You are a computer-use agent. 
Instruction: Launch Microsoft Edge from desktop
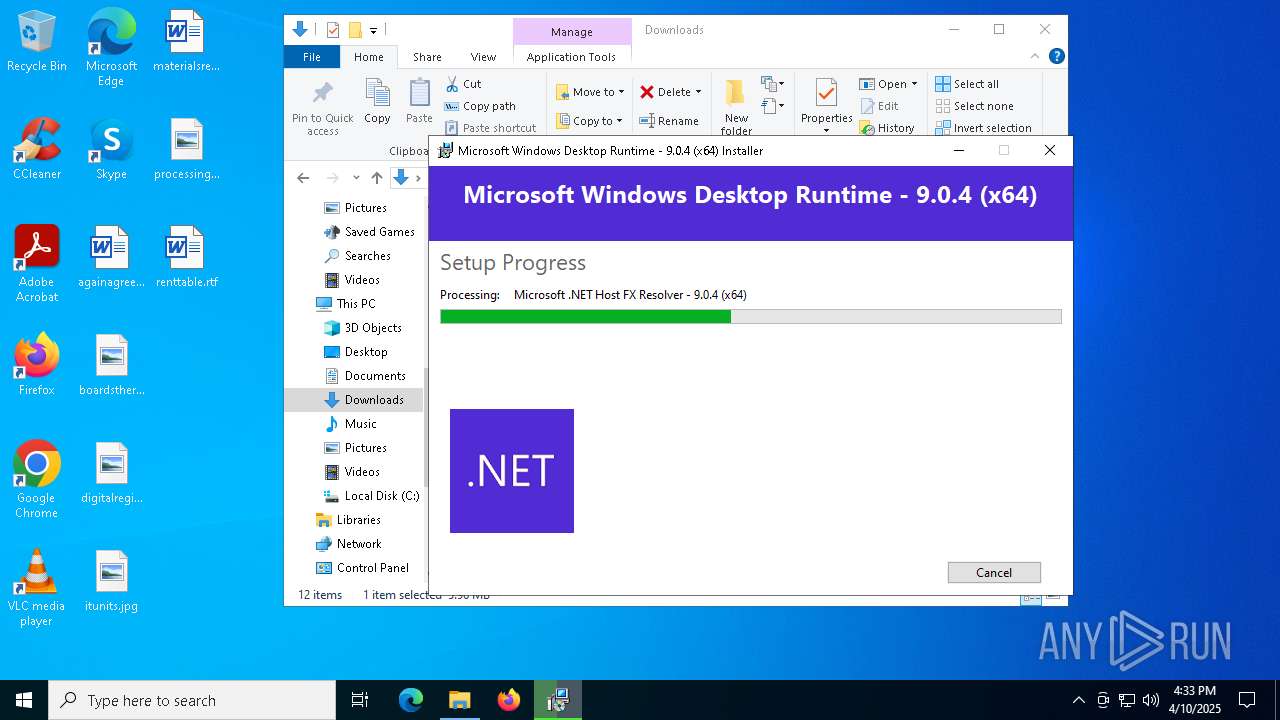pos(111,48)
